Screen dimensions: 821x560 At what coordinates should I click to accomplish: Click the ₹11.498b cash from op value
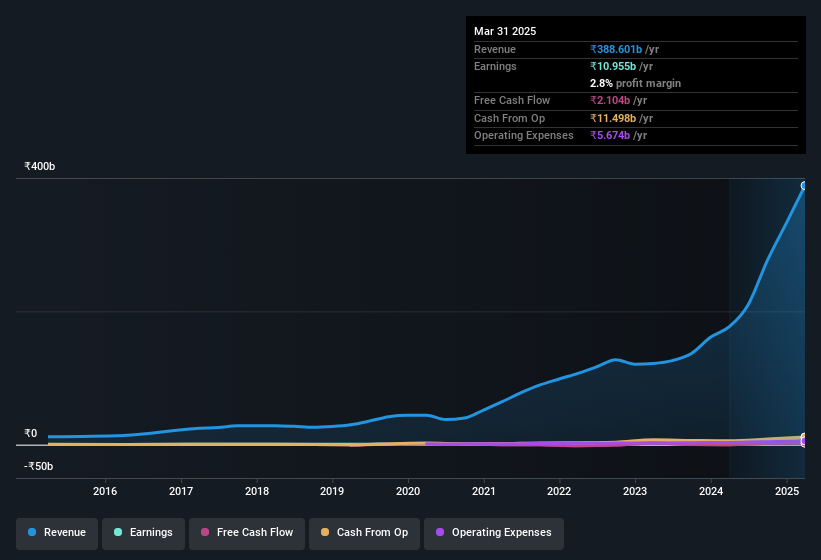coord(613,118)
